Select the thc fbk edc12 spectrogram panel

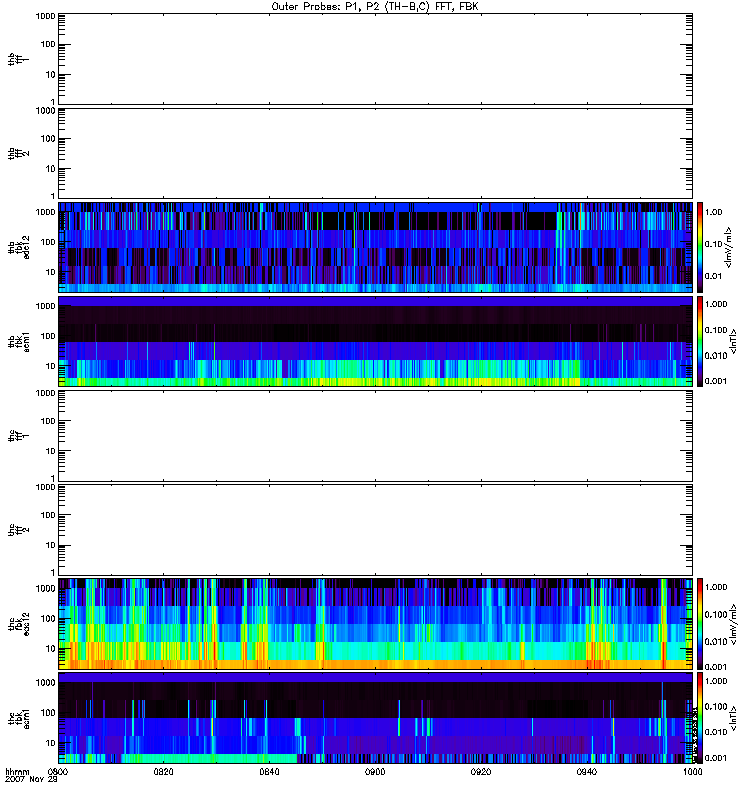(x=375, y=623)
